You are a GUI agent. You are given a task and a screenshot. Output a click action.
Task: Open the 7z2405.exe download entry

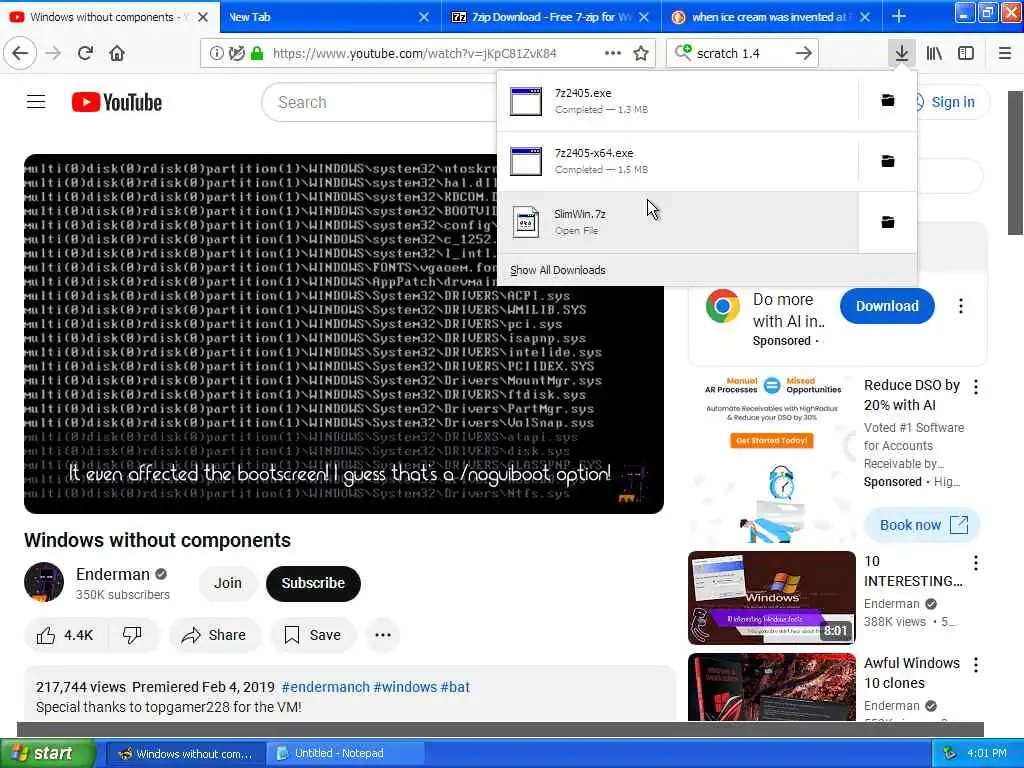coord(677,101)
